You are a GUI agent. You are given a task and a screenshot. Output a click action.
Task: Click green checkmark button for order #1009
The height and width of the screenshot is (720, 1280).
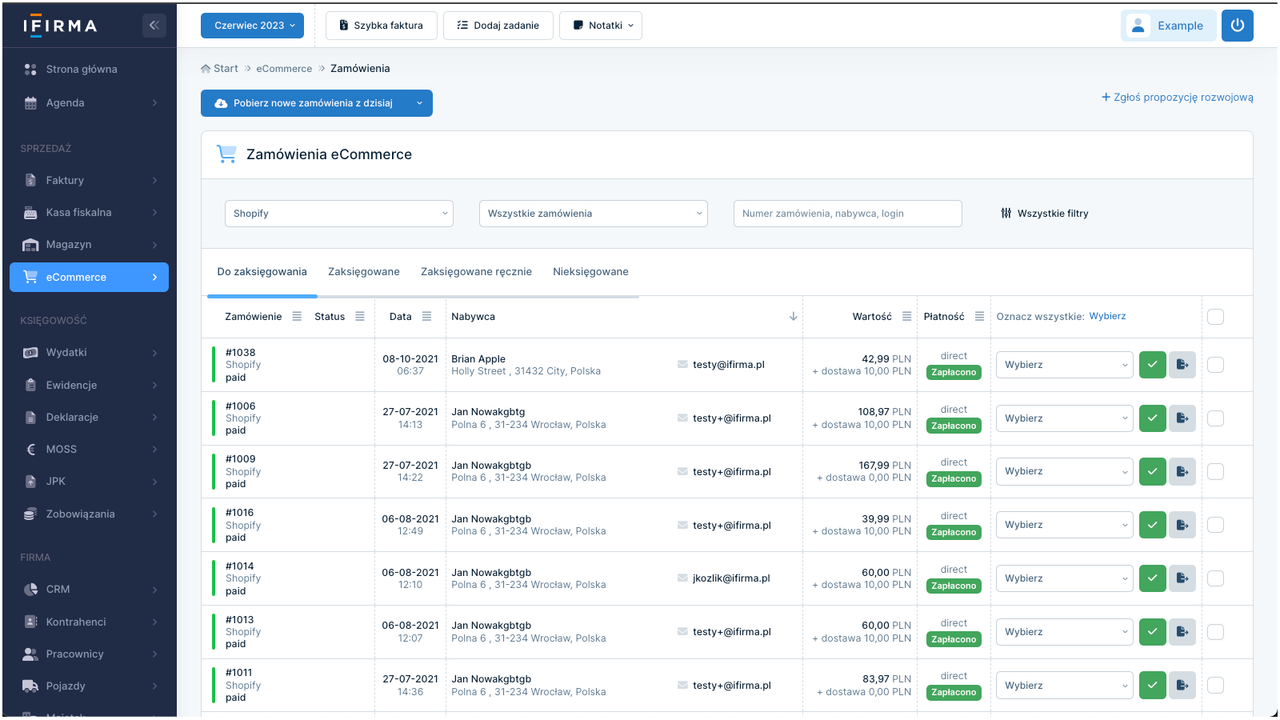[x=1153, y=471]
